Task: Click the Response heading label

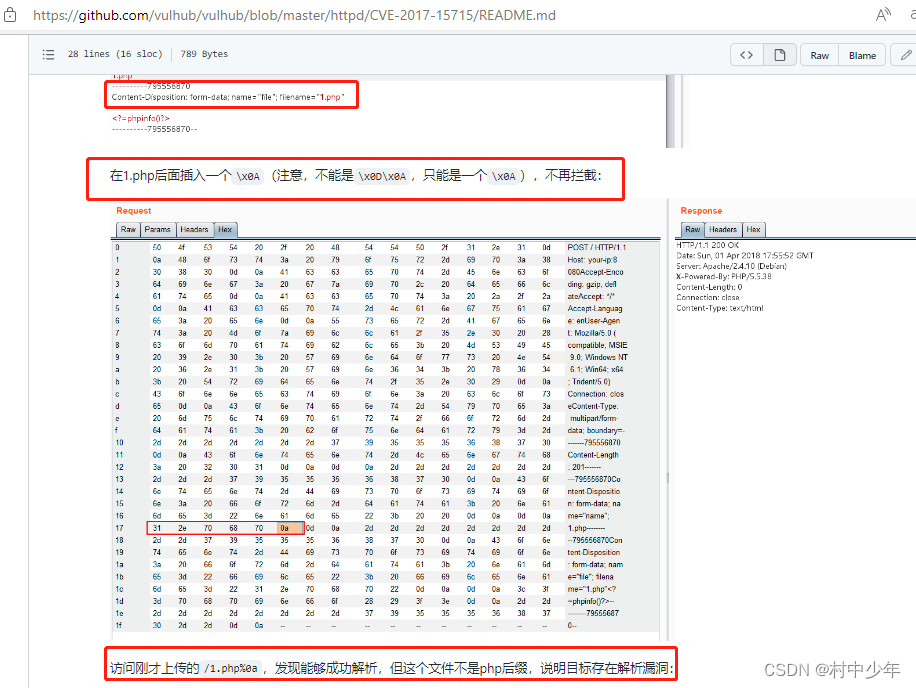Action: [x=701, y=211]
